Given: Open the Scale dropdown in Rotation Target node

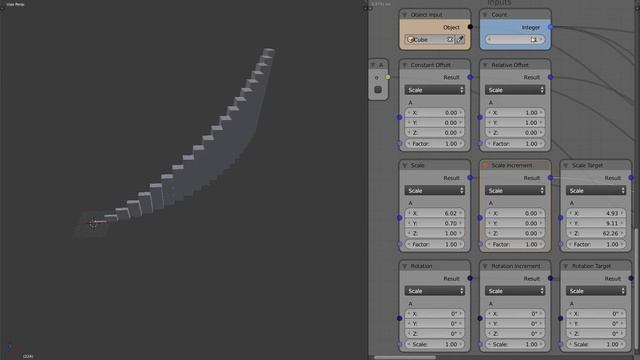Looking at the screenshot, I should [x=596, y=291].
